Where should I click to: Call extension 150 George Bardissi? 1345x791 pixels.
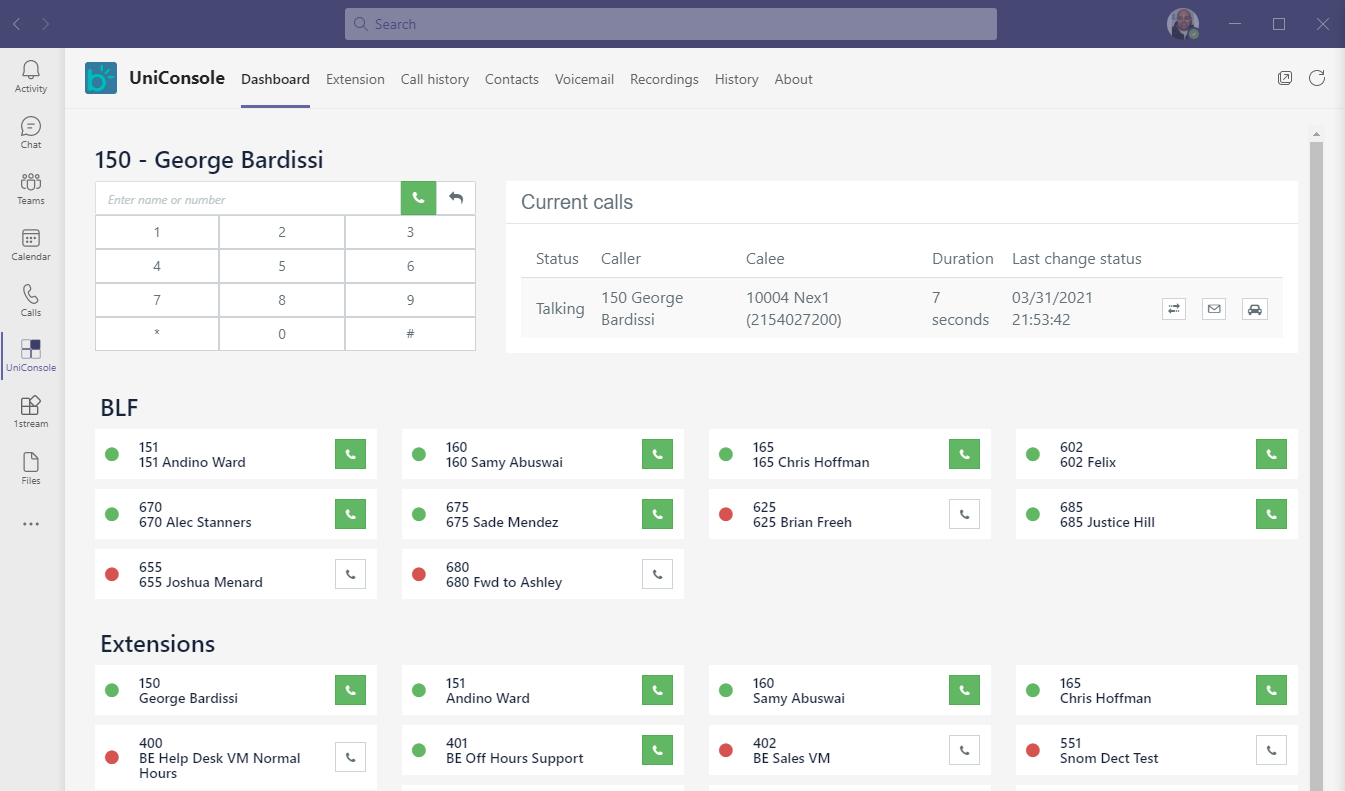tap(350, 690)
